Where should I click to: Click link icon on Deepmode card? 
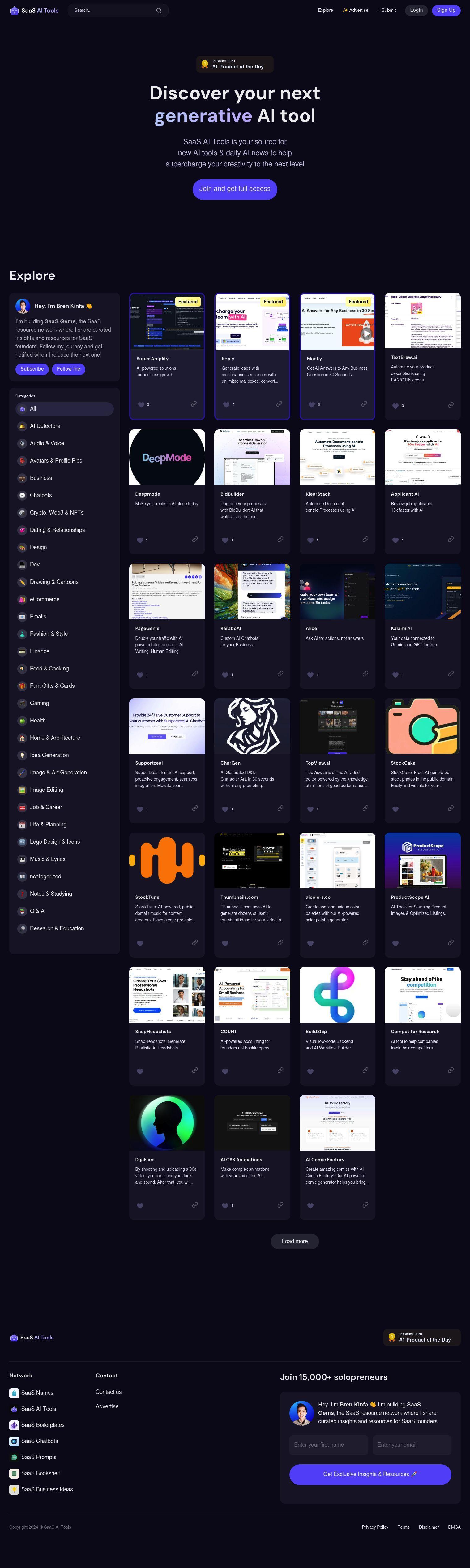(194, 539)
